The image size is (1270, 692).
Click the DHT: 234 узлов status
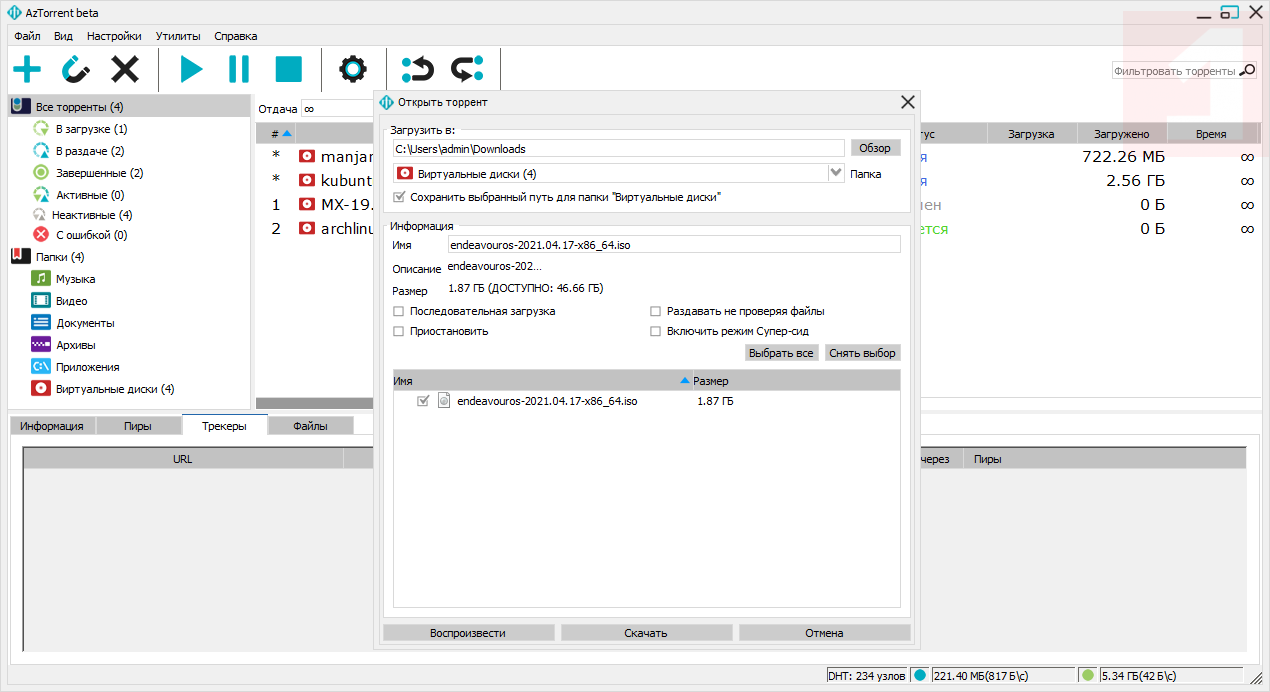click(867, 675)
